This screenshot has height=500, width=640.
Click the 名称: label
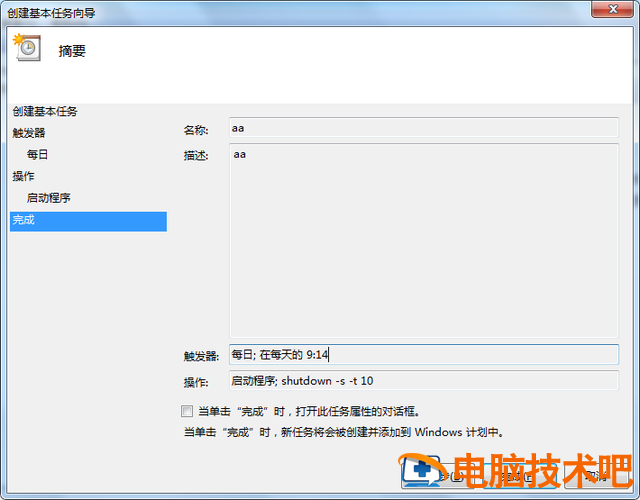coord(196,130)
